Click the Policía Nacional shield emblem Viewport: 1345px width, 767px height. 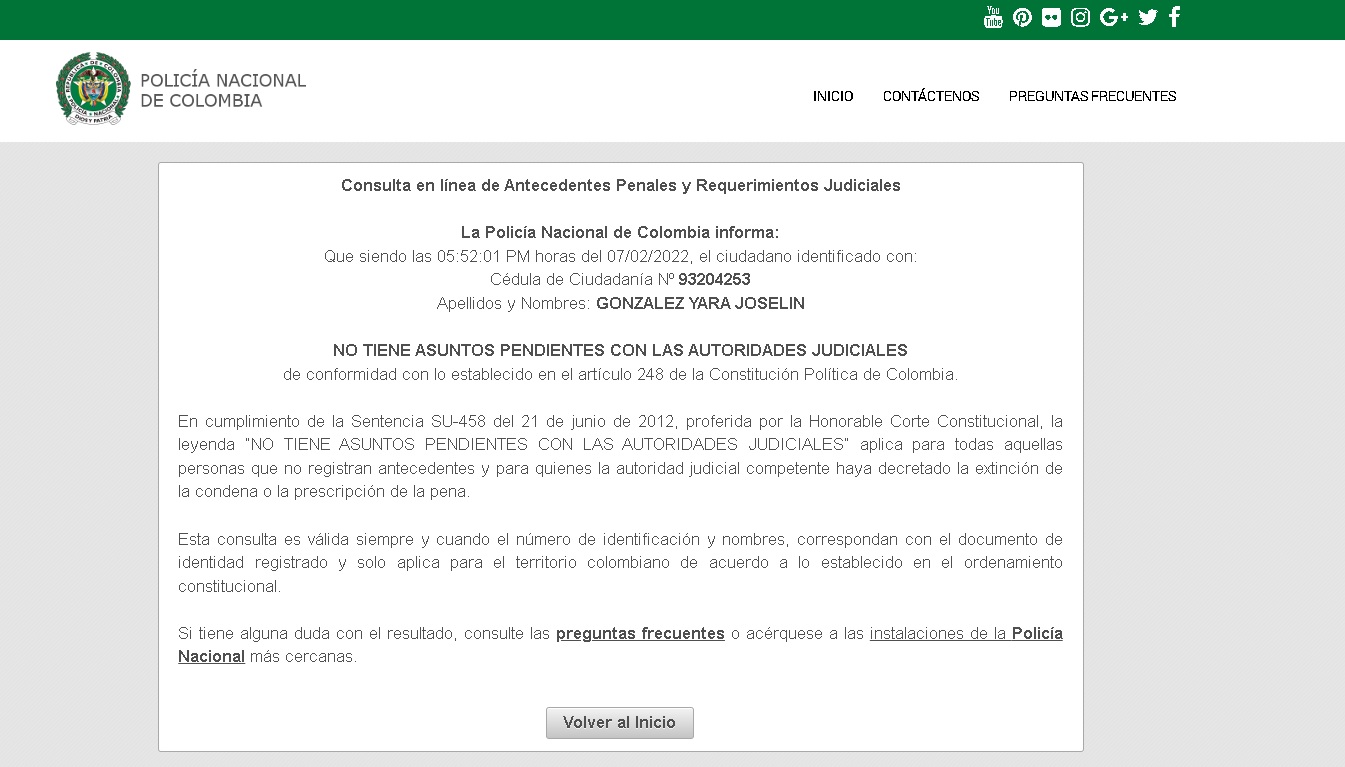tap(93, 89)
